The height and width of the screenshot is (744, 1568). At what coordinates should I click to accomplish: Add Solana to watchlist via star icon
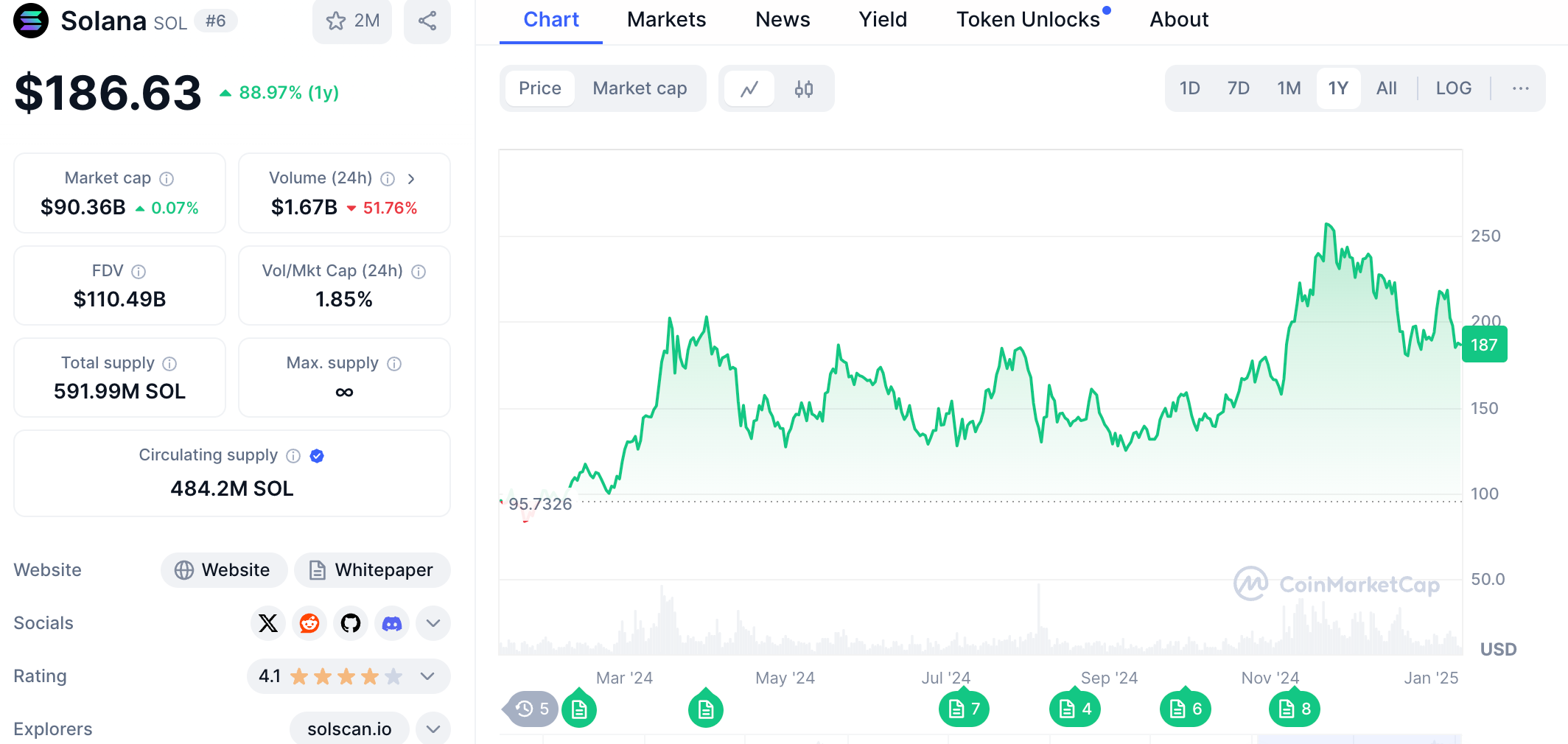(x=337, y=21)
